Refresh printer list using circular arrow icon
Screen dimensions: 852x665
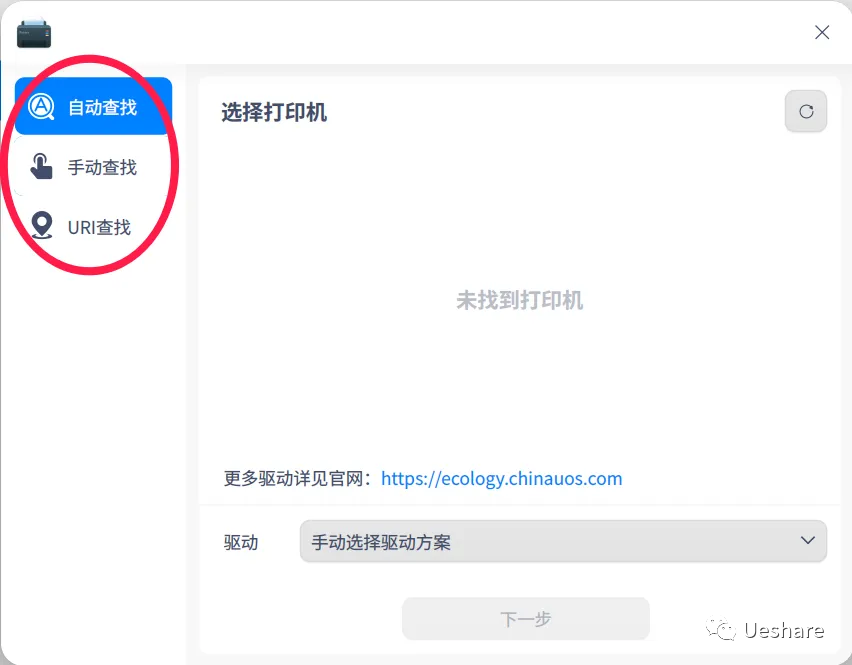click(805, 111)
